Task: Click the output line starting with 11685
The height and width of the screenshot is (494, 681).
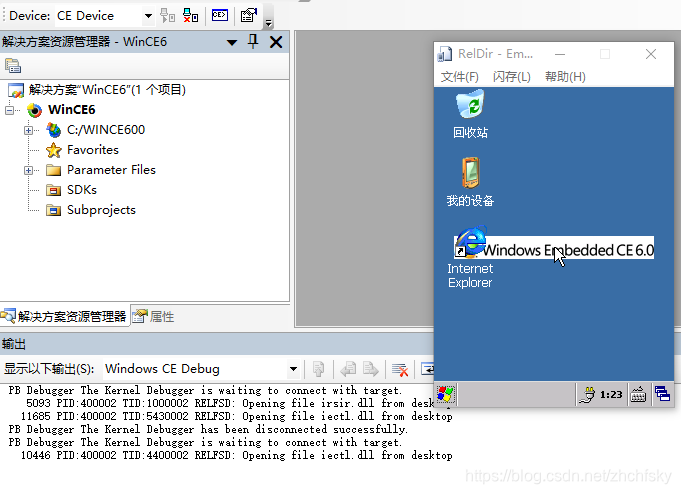Action: pos(236,416)
